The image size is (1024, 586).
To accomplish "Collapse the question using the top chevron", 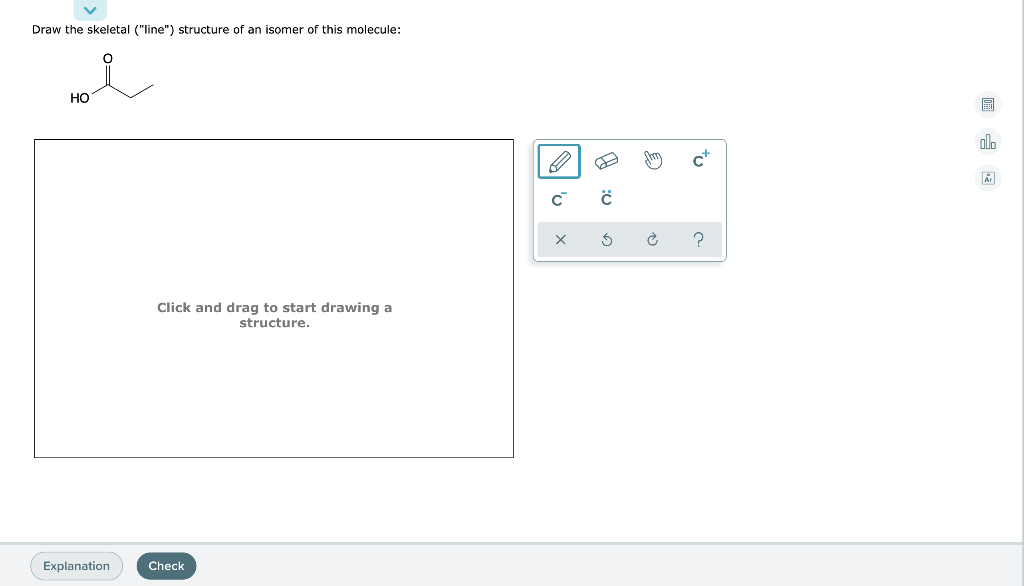I will tap(90, 9).
